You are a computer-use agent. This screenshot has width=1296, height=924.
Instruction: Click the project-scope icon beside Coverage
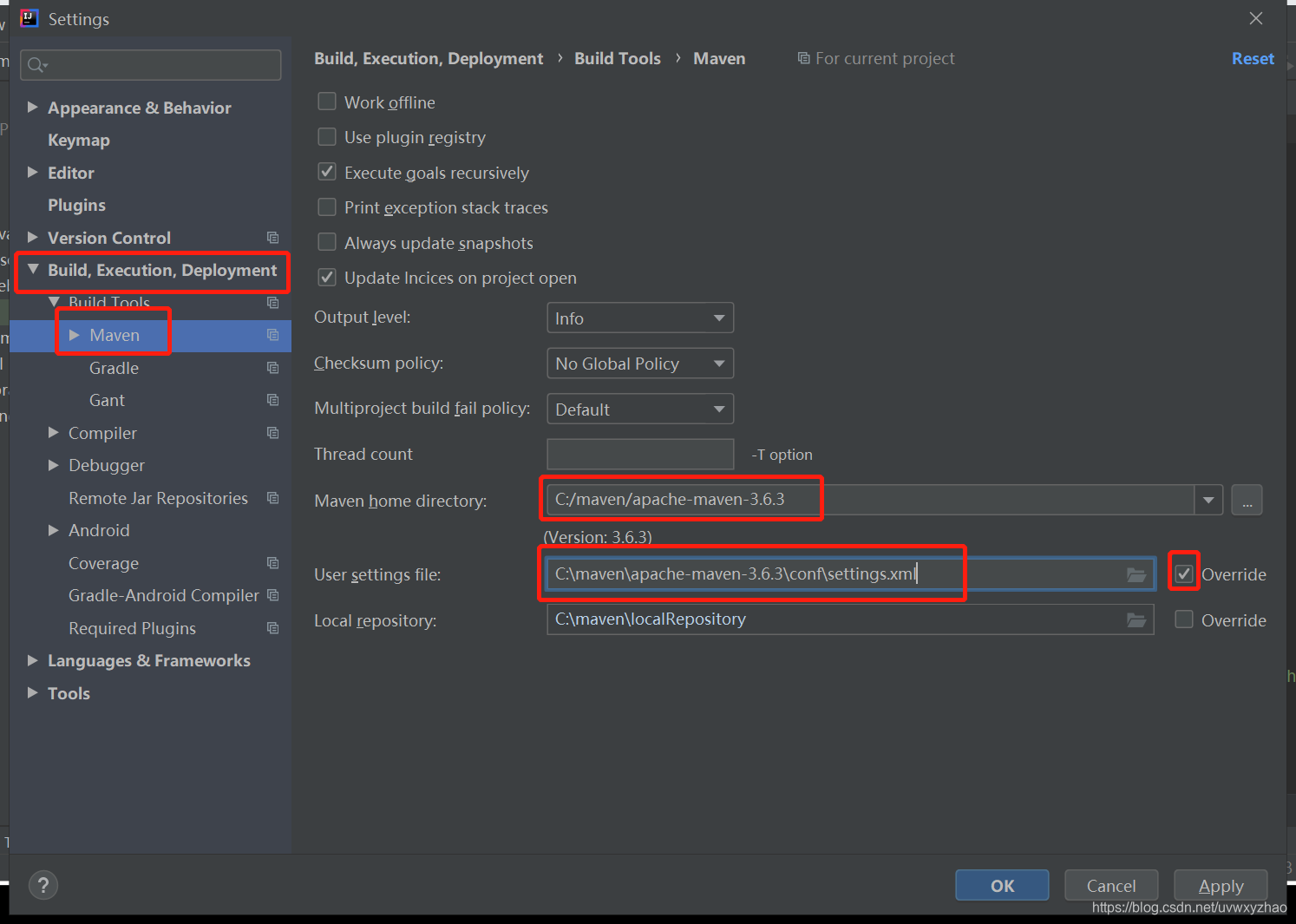click(272, 563)
